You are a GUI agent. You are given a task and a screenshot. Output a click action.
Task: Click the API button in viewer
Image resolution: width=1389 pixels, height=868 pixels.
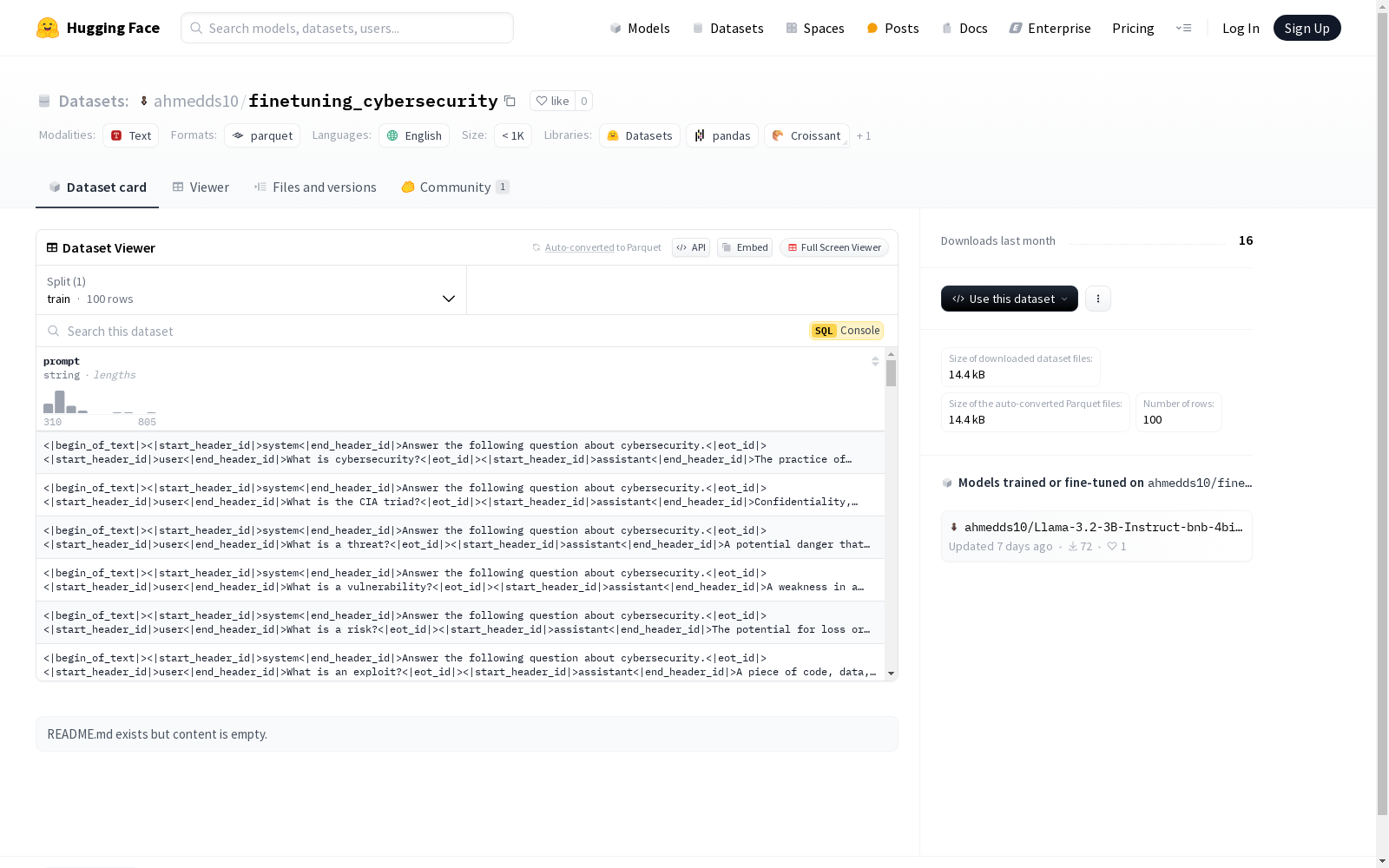[x=691, y=247]
